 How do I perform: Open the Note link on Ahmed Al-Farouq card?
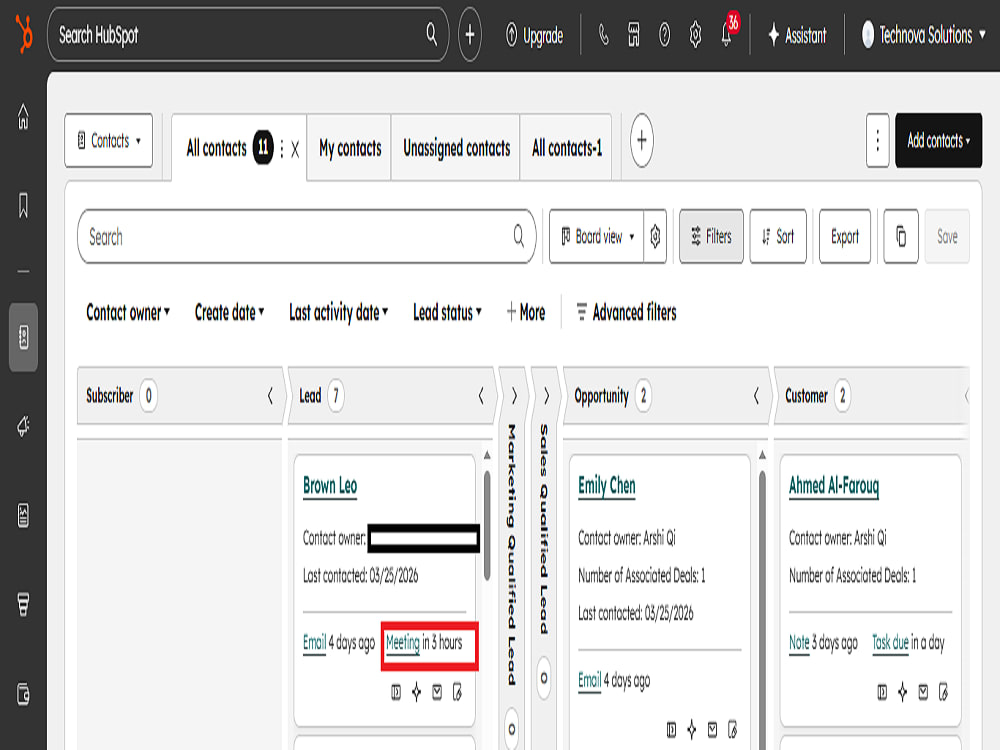coord(799,643)
